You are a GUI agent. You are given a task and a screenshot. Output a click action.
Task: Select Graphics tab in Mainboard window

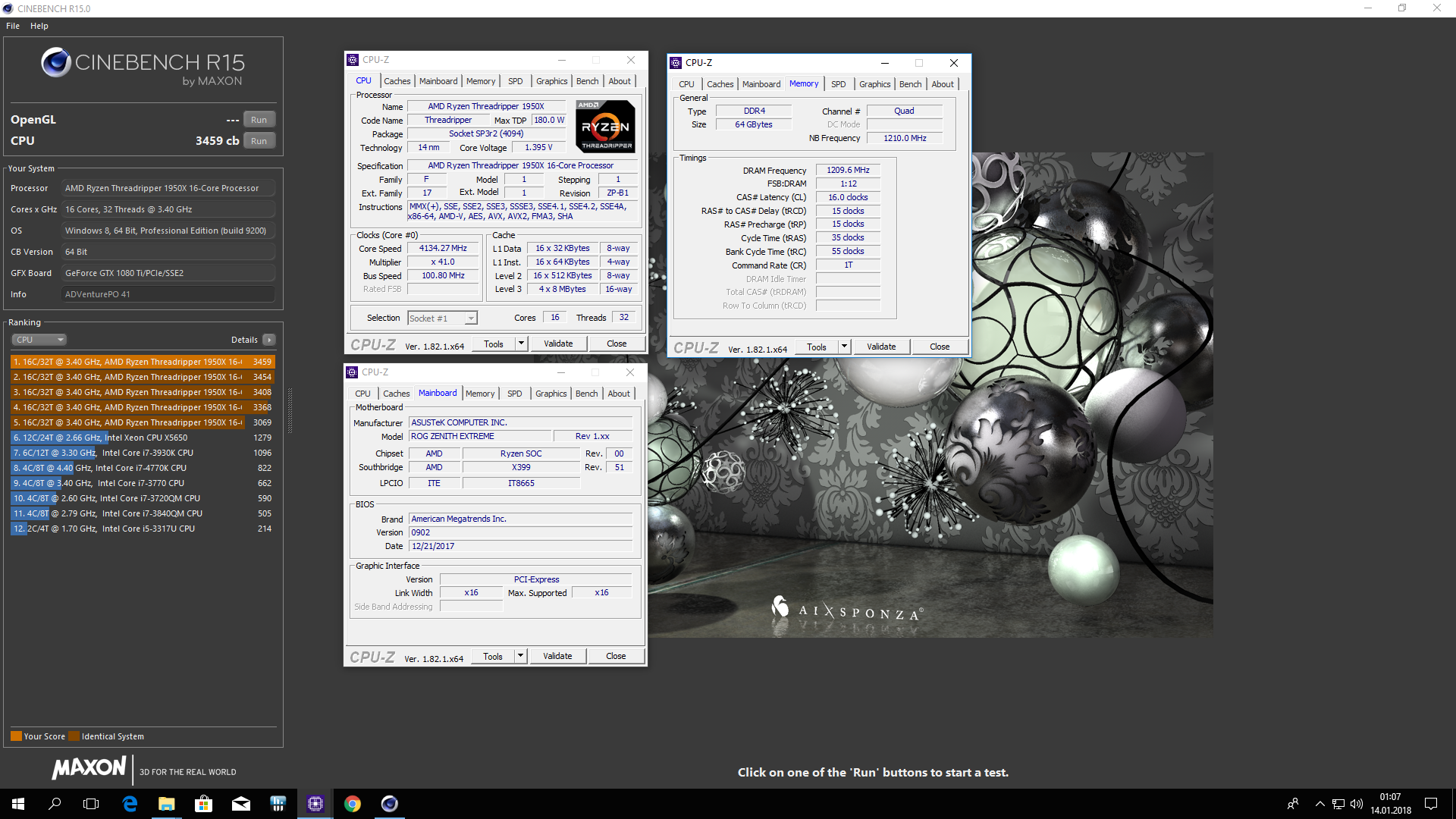pyautogui.click(x=551, y=394)
